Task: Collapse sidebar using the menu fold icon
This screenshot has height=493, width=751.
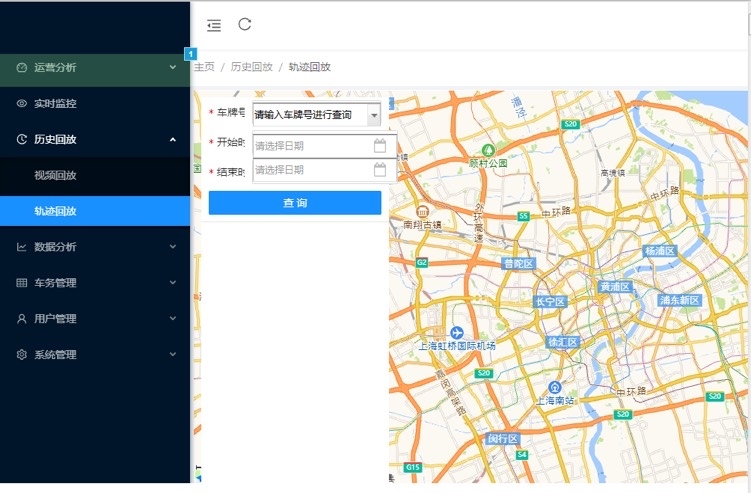Action: pos(214,25)
